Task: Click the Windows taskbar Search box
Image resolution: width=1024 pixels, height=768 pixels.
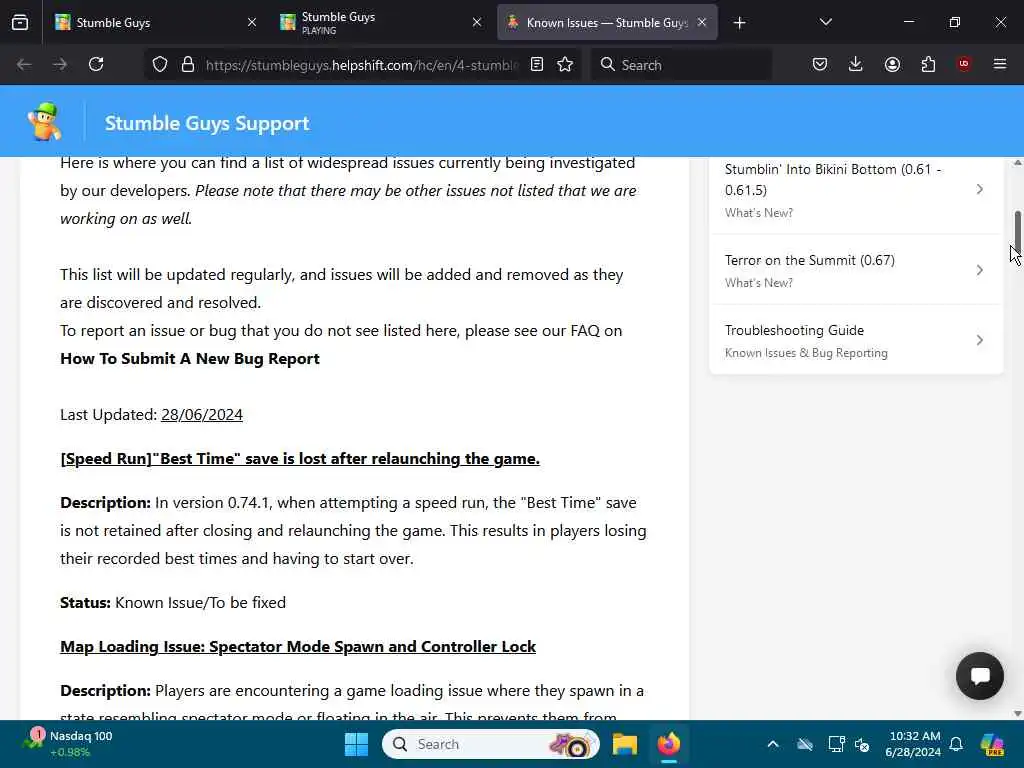Action: click(490, 744)
